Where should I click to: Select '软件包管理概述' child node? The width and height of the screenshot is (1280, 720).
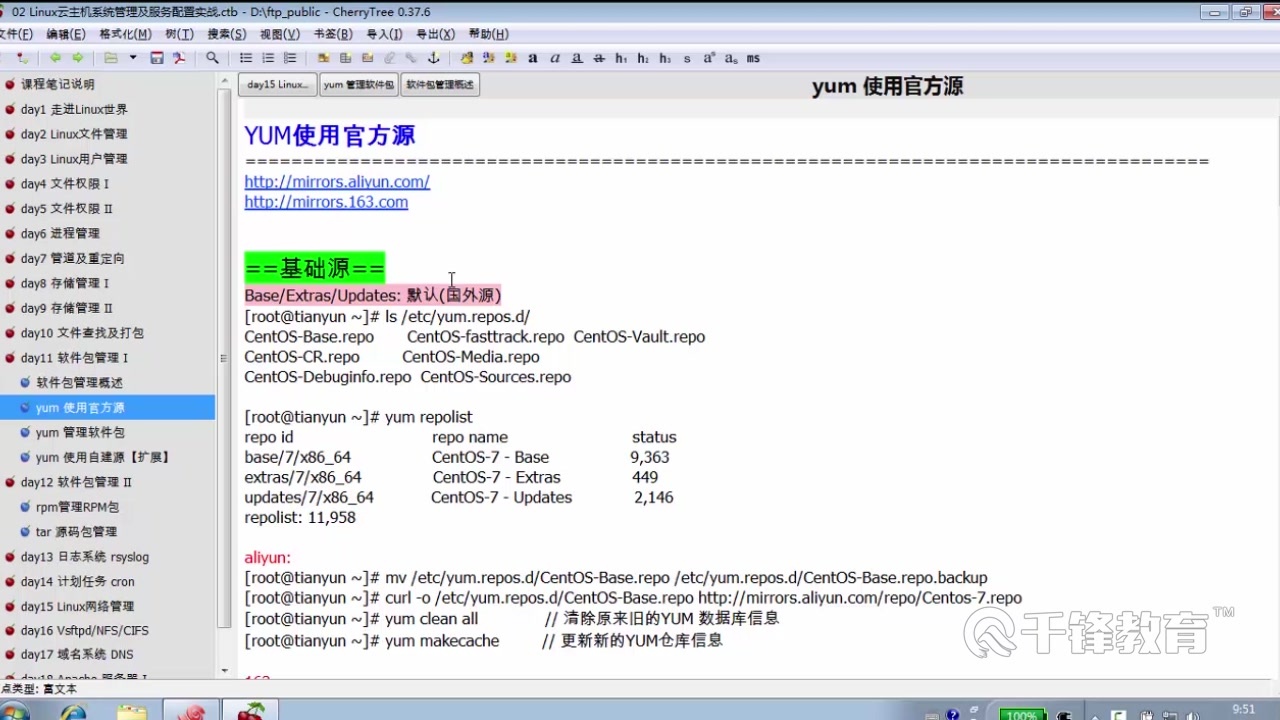click(79, 383)
